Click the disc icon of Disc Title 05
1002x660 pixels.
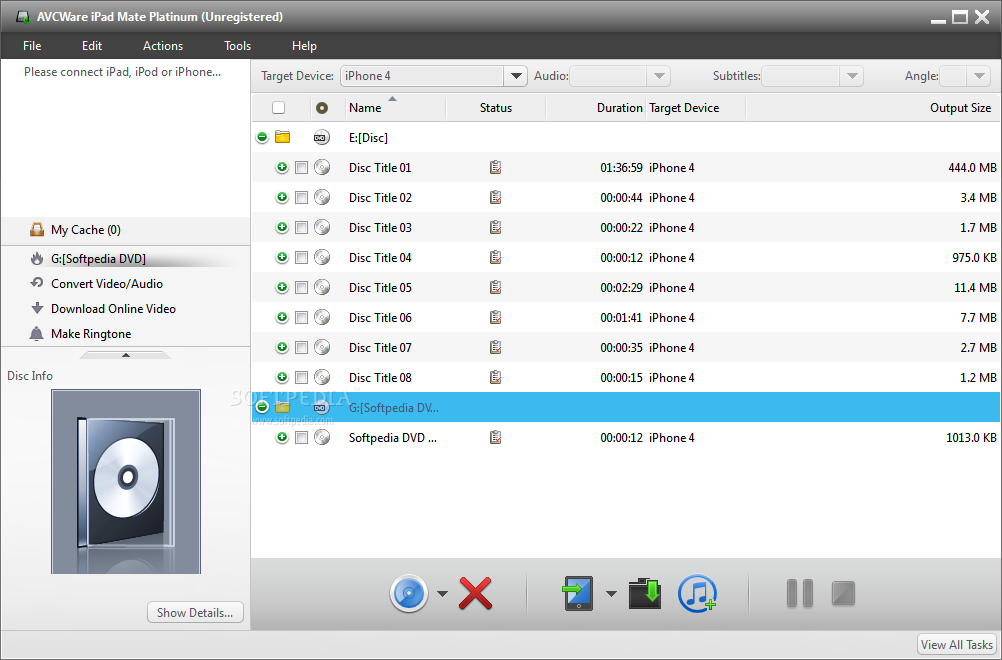[322, 288]
